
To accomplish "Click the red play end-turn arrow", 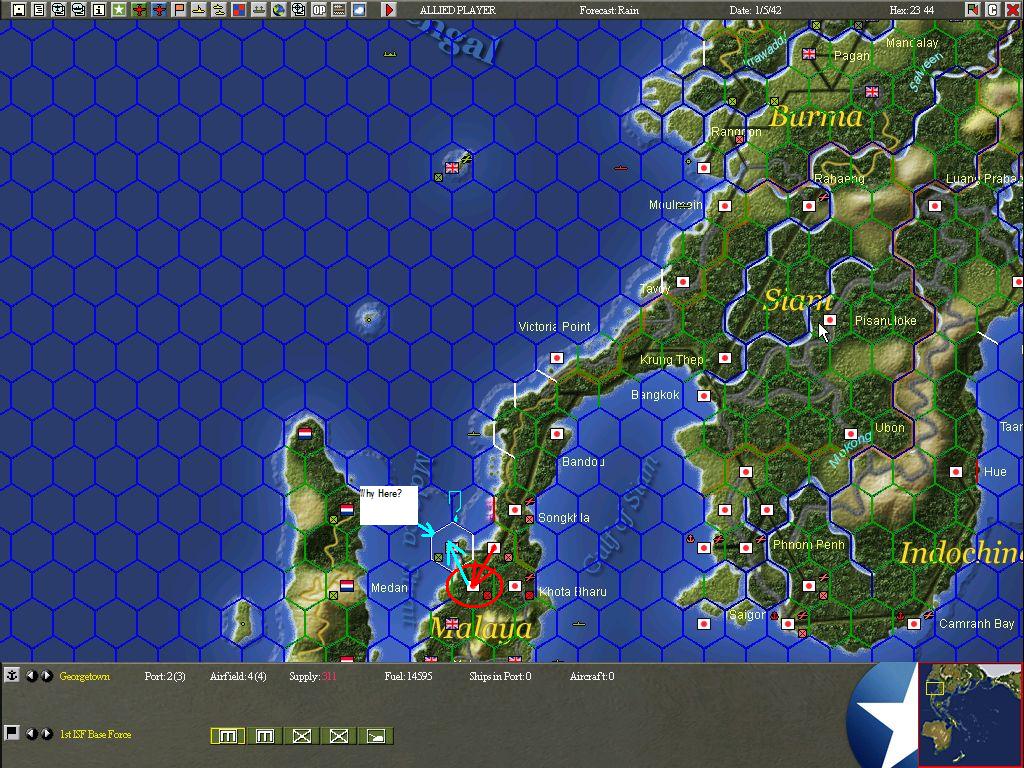I will (x=389, y=10).
